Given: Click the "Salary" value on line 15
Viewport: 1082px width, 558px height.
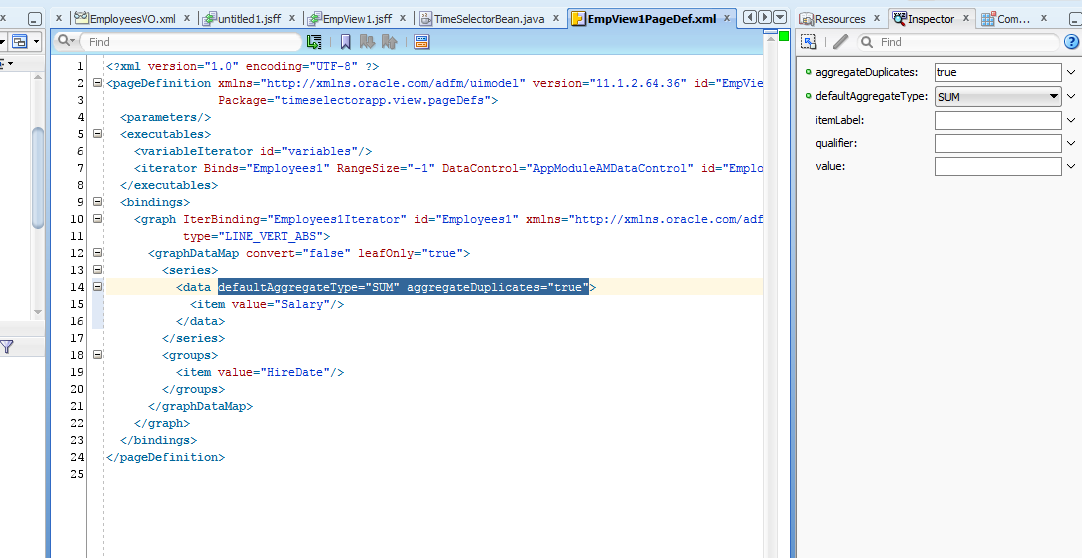Looking at the screenshot, I should [302, 304].
